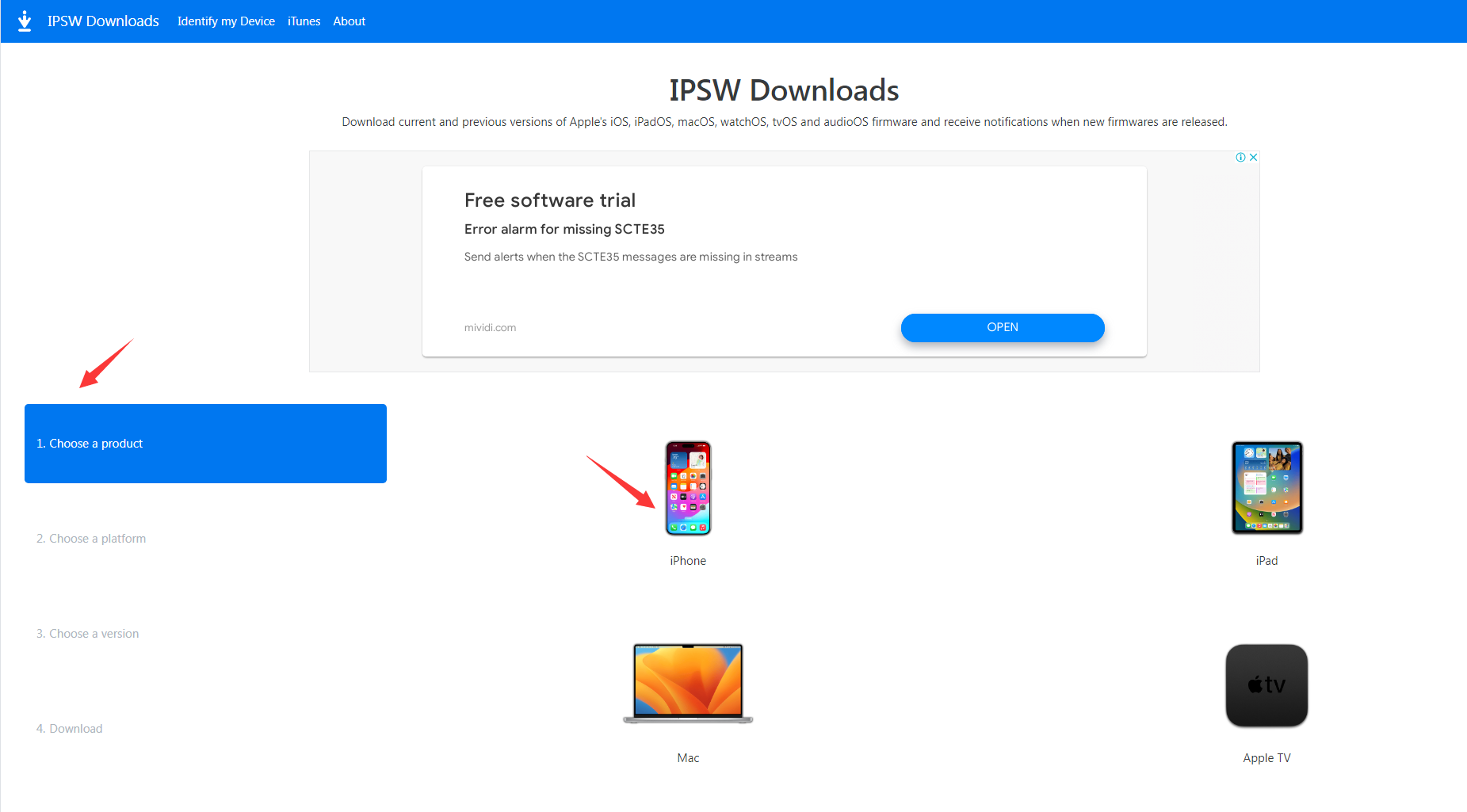Screen dimensions: 1467x812
Task: Select the iPhone product image
Action: [688, 488]
